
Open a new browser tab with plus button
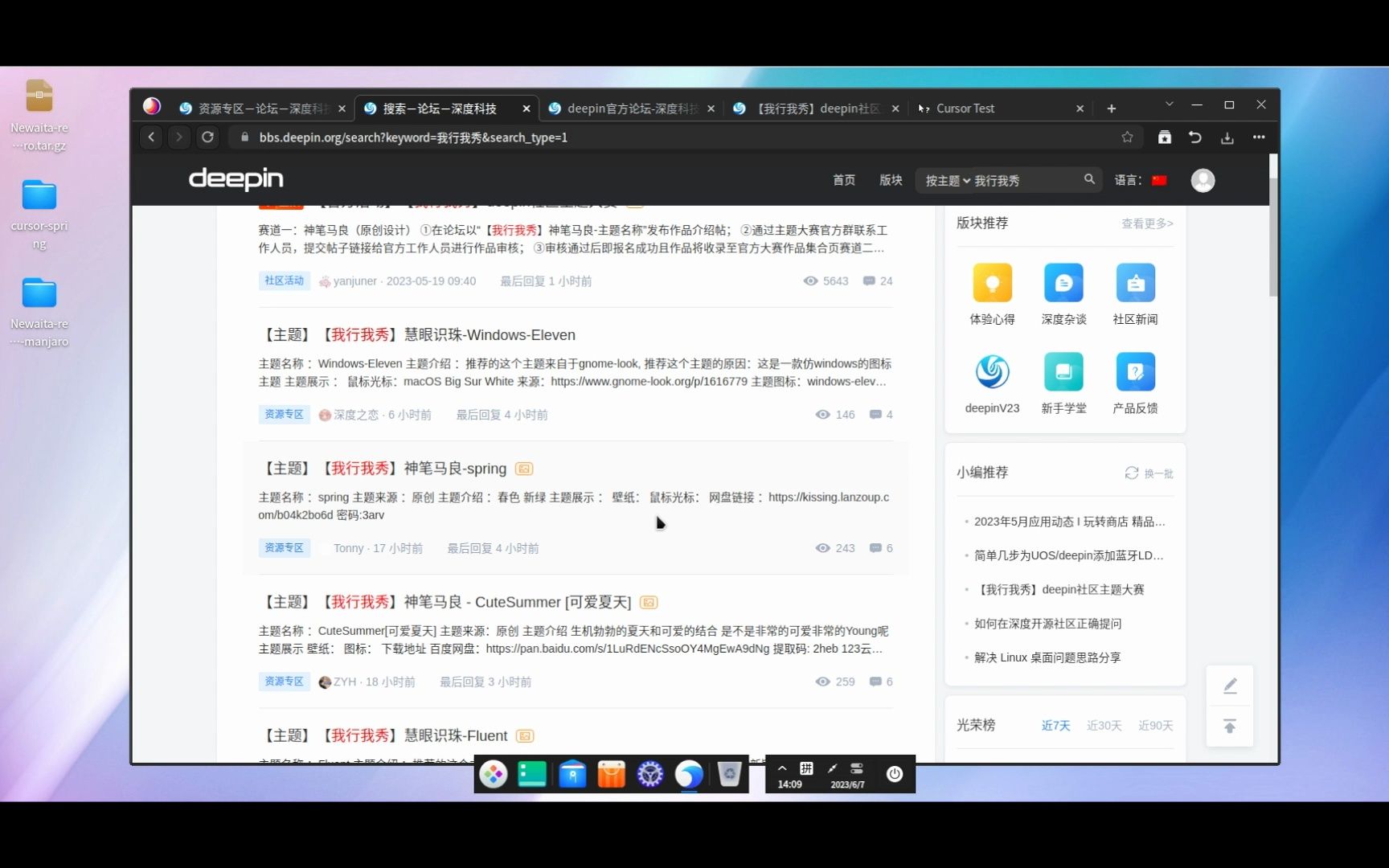[1112, 108]
